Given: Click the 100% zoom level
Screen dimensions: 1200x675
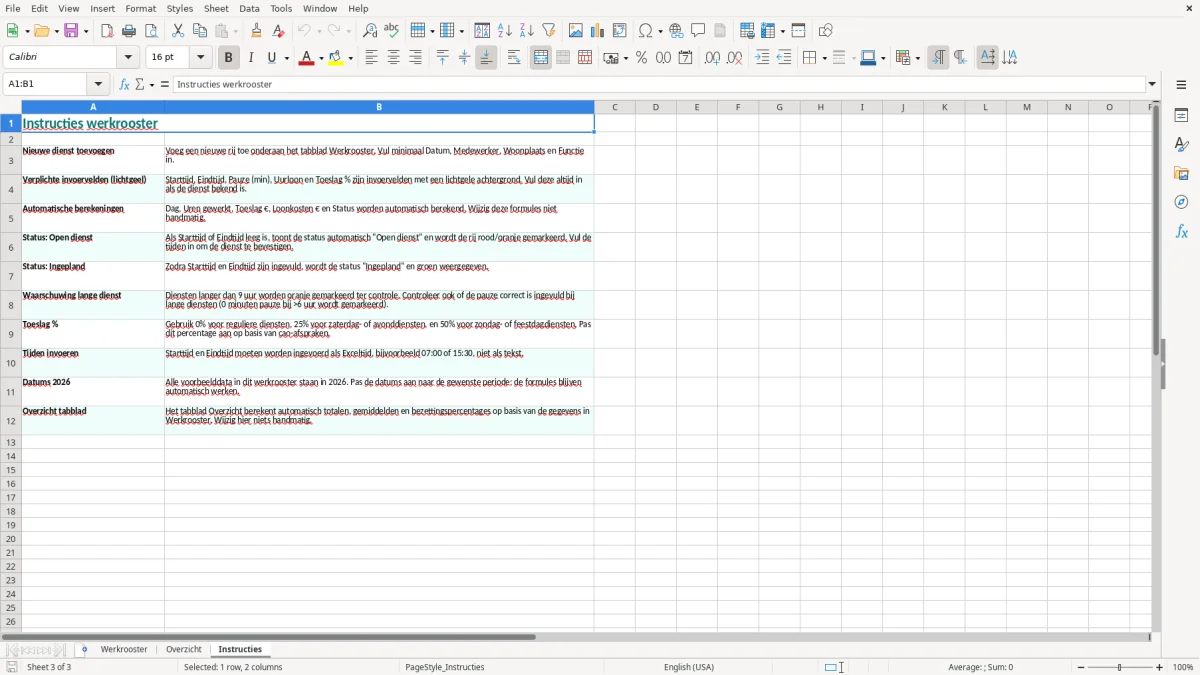Looking at the screenshot, I should coord(1183,667).
